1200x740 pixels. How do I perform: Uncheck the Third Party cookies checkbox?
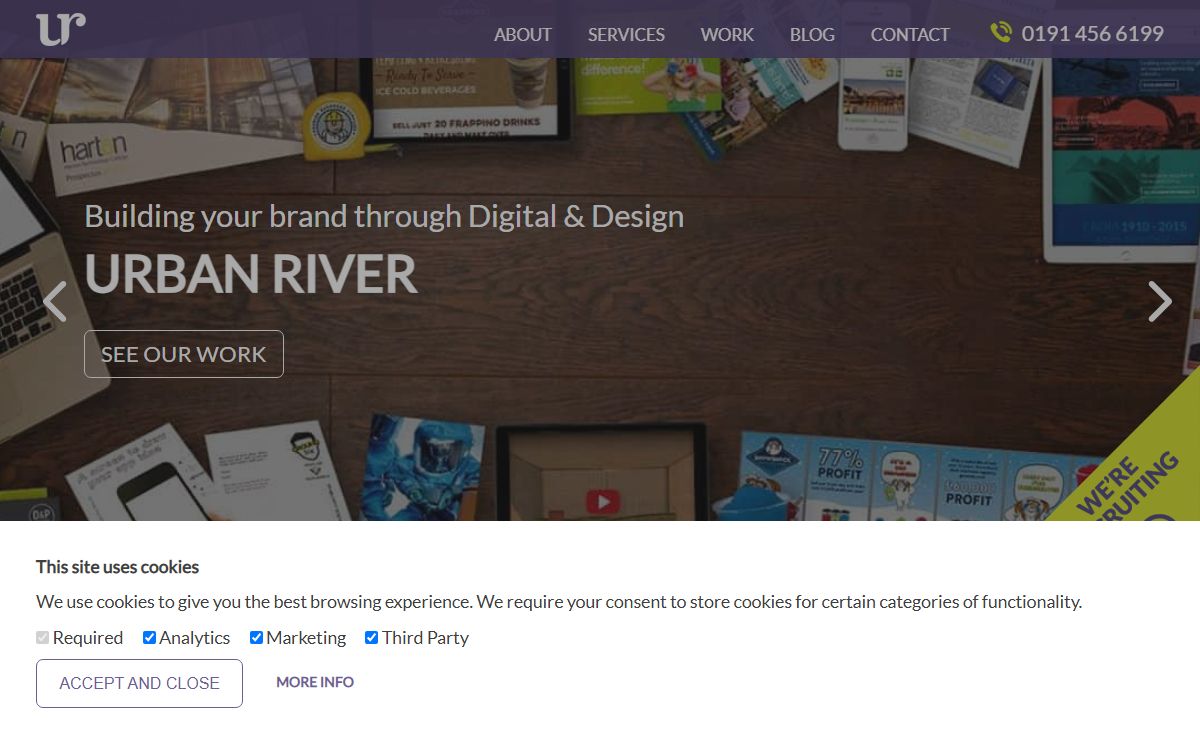371,638
